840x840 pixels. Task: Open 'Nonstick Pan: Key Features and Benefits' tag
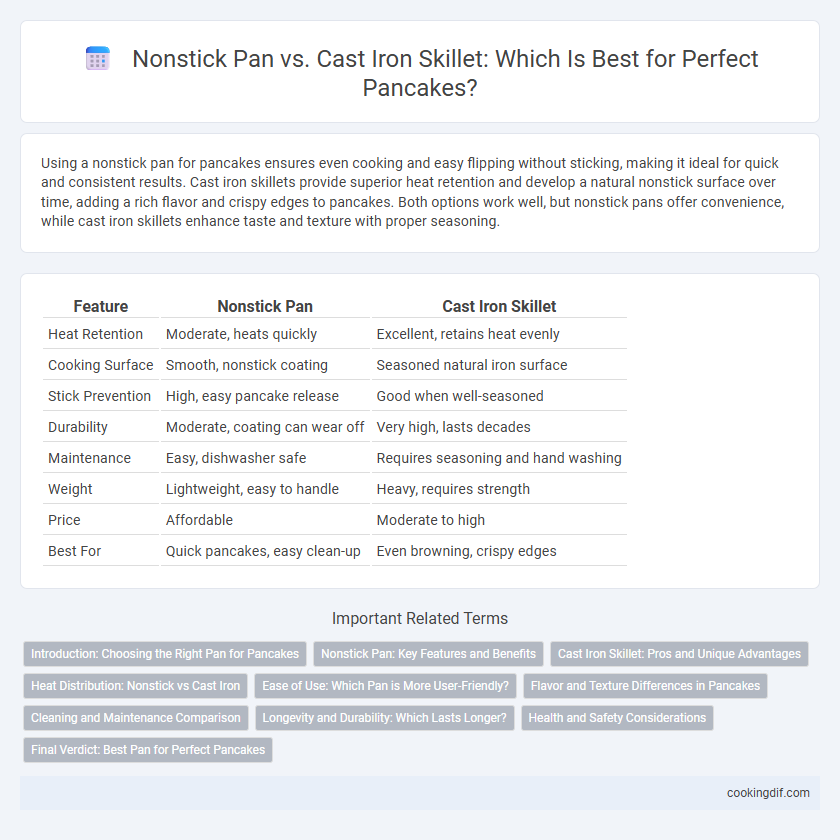[x=429, y=654]
